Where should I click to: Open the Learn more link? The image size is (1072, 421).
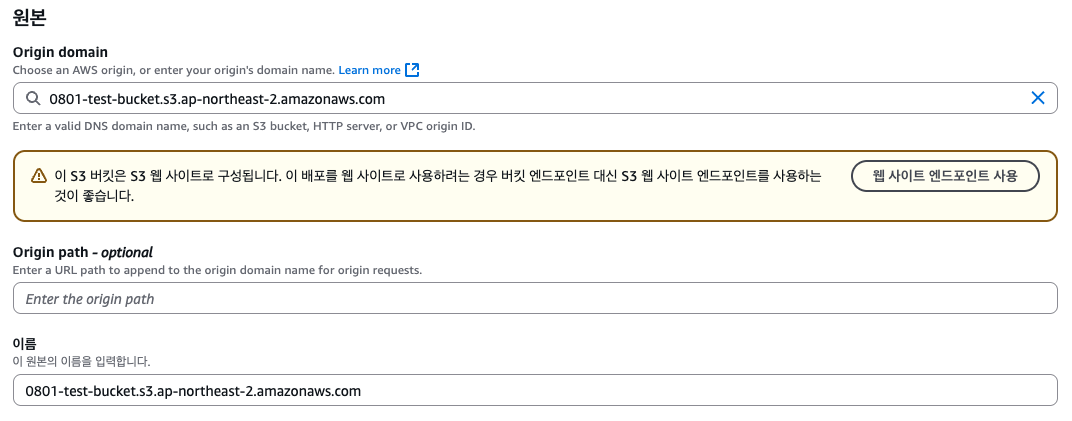(369, 70)
